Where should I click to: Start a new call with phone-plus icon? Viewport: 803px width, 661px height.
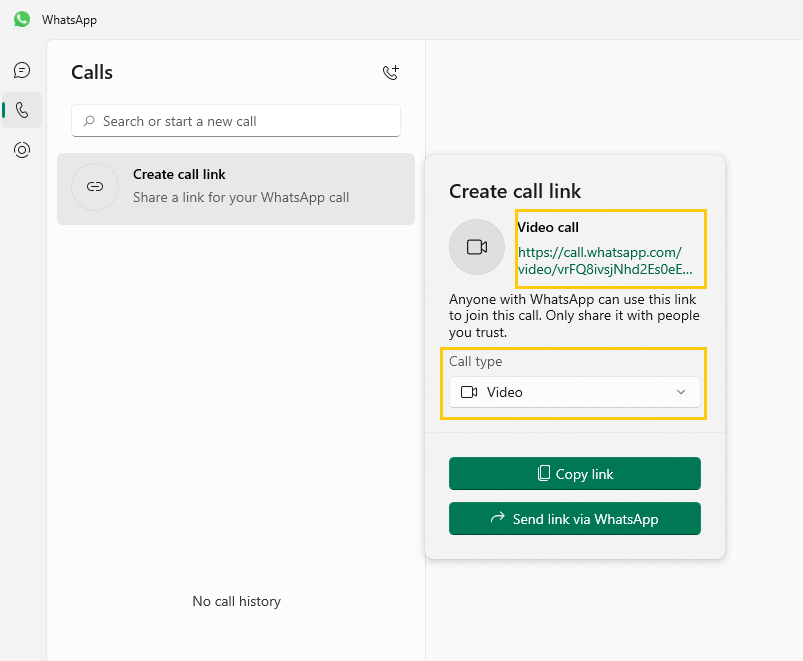391,72
